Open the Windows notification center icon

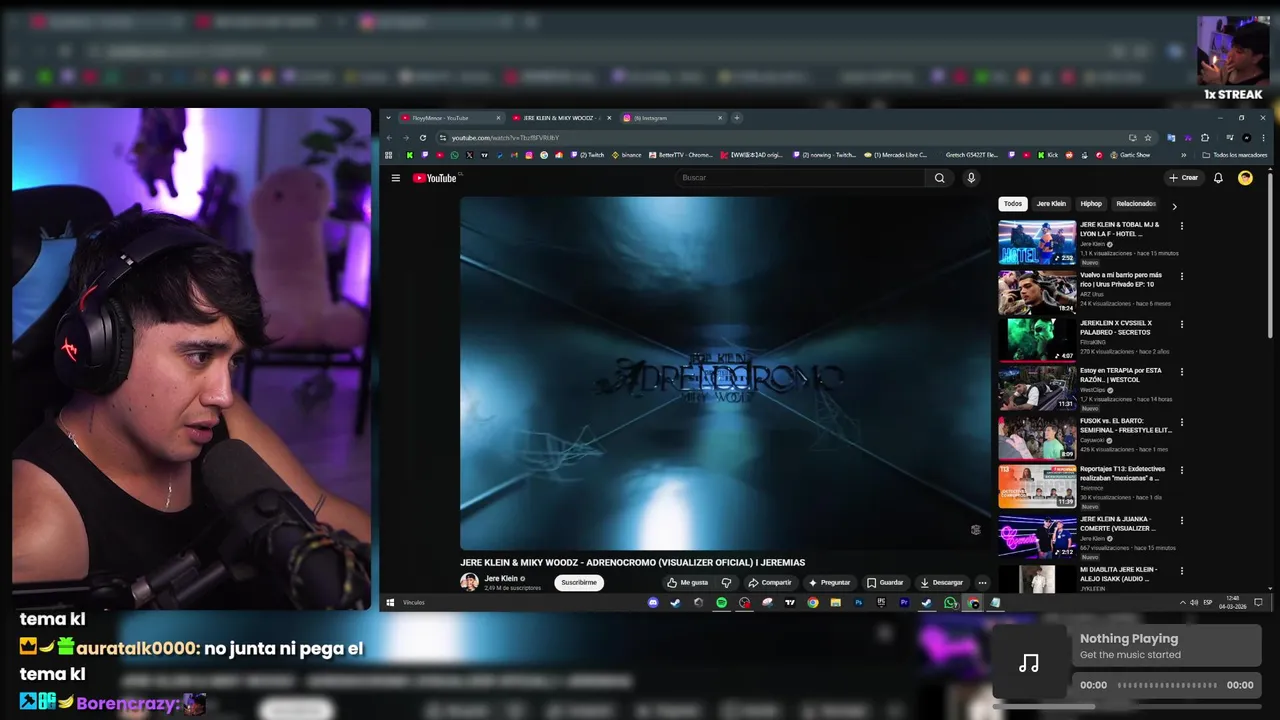coord(1258,602)
